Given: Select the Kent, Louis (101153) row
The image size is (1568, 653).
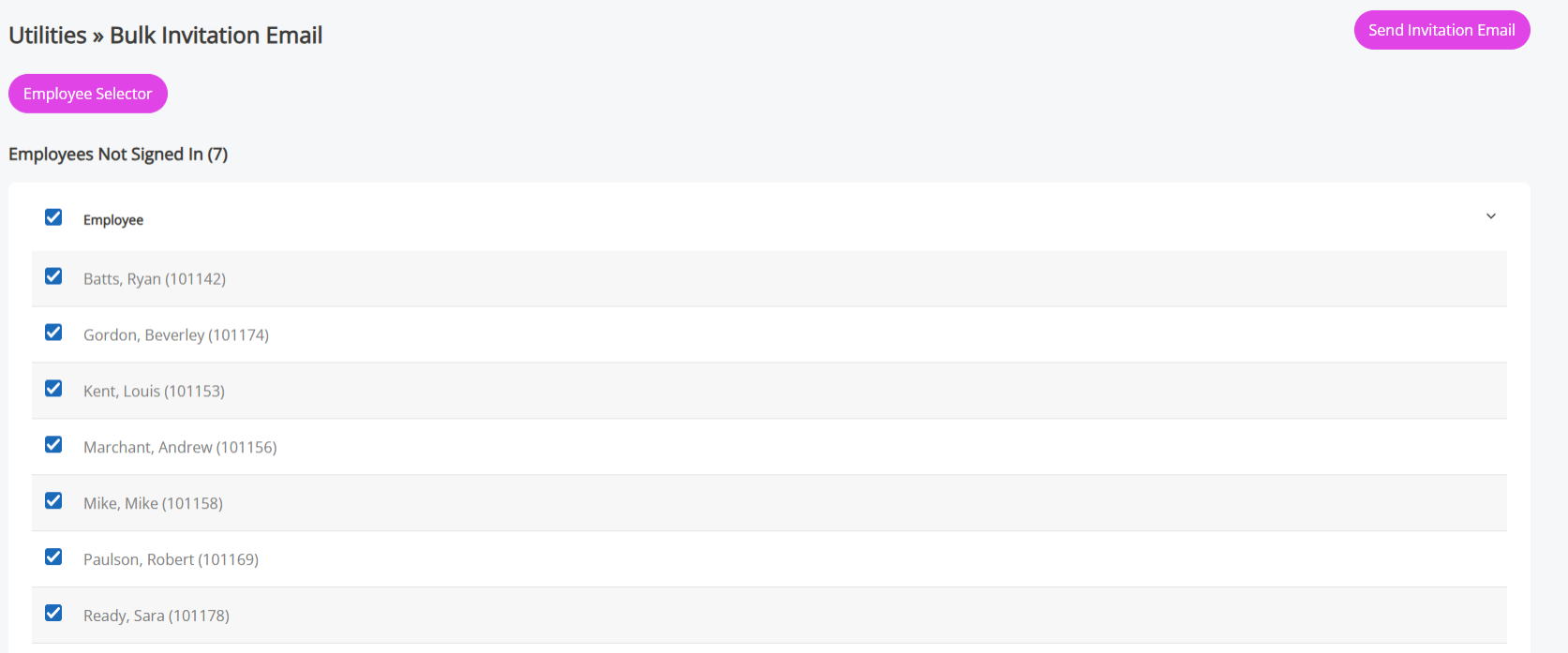Looking at the screenshot, I should (154, 392).
